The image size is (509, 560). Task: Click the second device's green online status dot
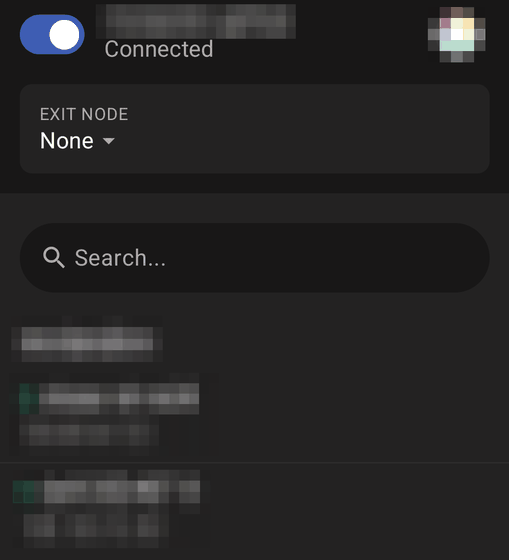click(24, 491)
